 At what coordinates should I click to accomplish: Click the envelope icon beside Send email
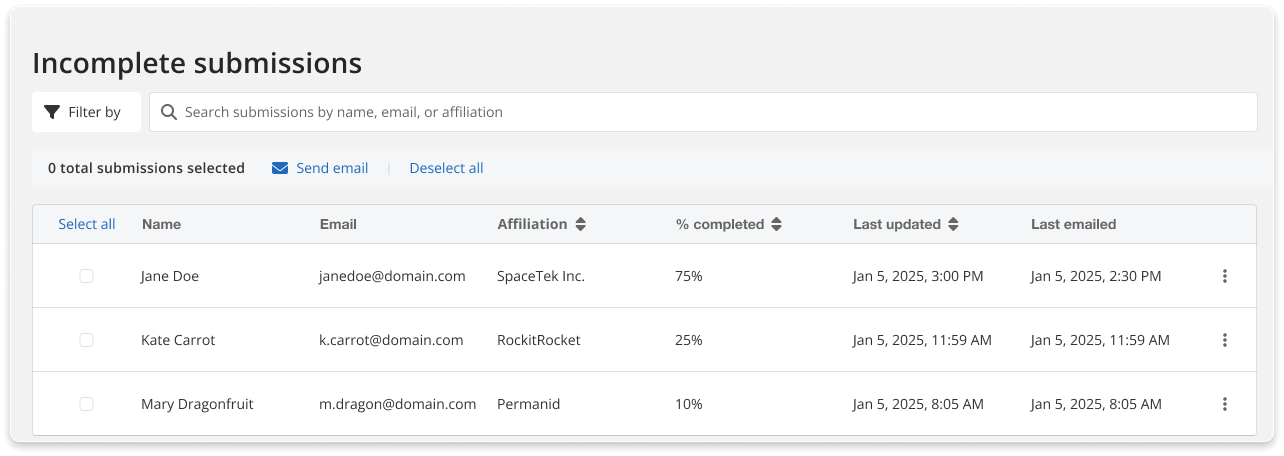(280, 168)
